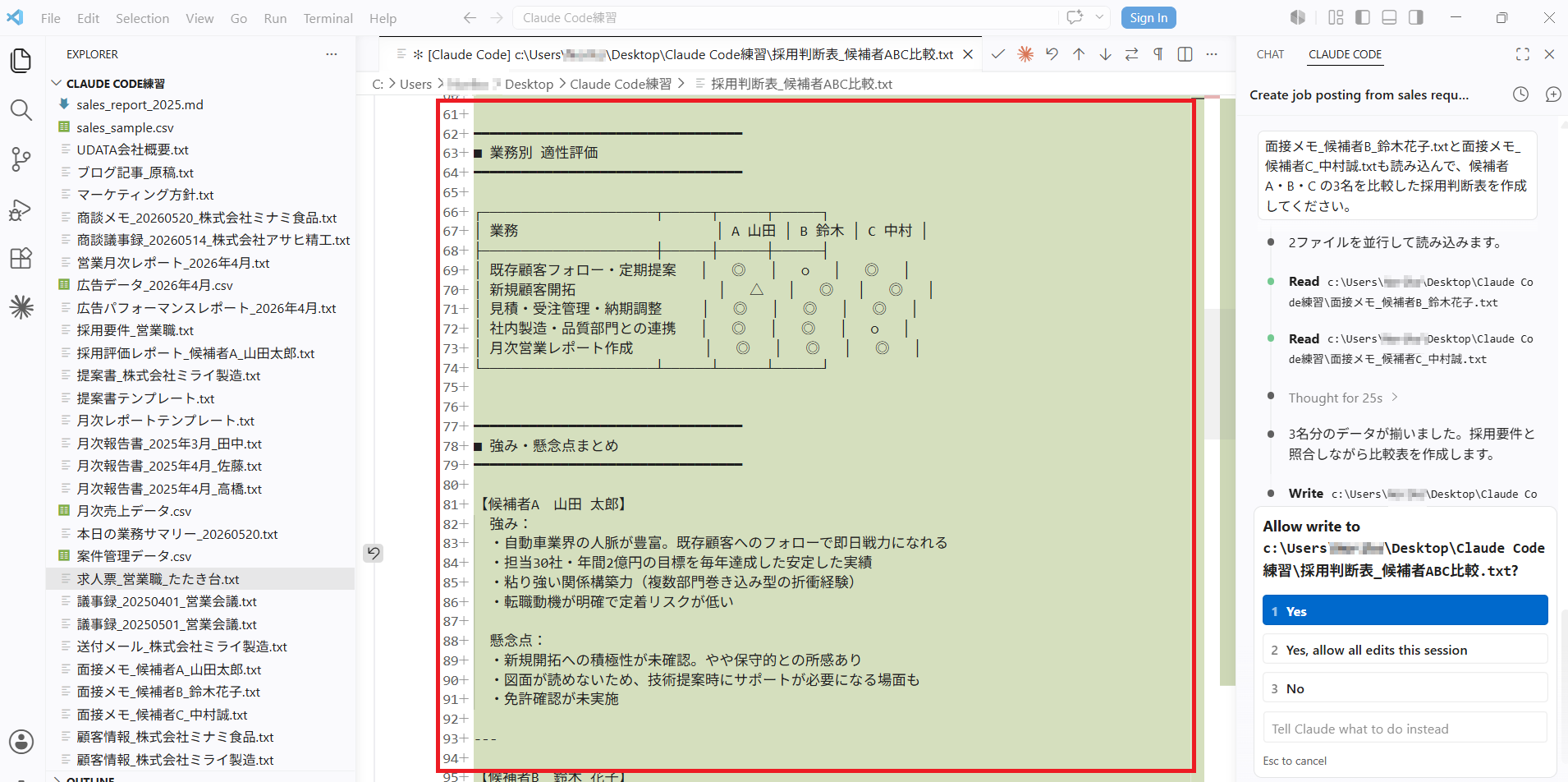Open the chat icon beside the command center
This screenshot has width=1568, height=782.
1075,17
